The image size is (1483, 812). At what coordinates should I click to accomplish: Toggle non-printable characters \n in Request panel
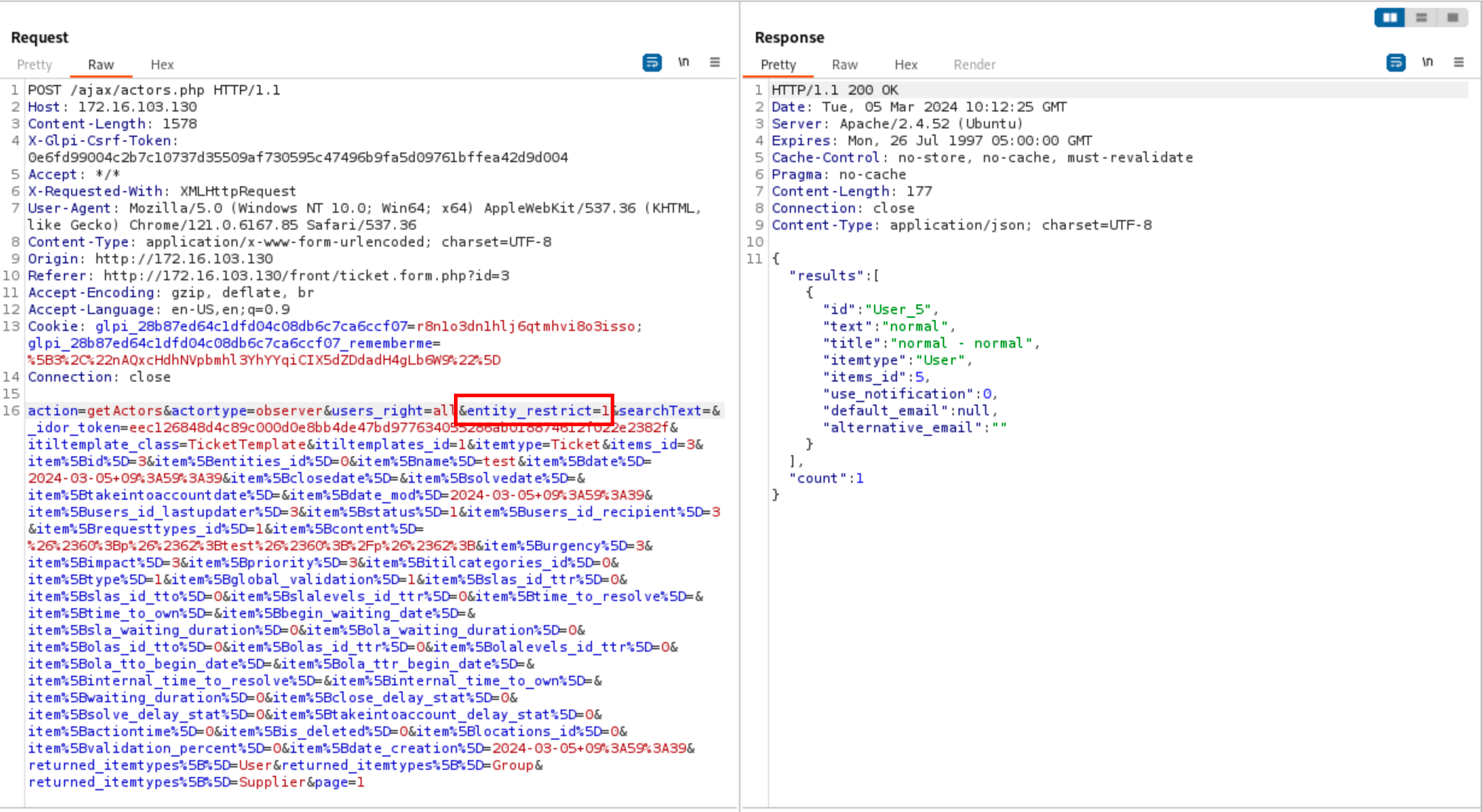683,62
